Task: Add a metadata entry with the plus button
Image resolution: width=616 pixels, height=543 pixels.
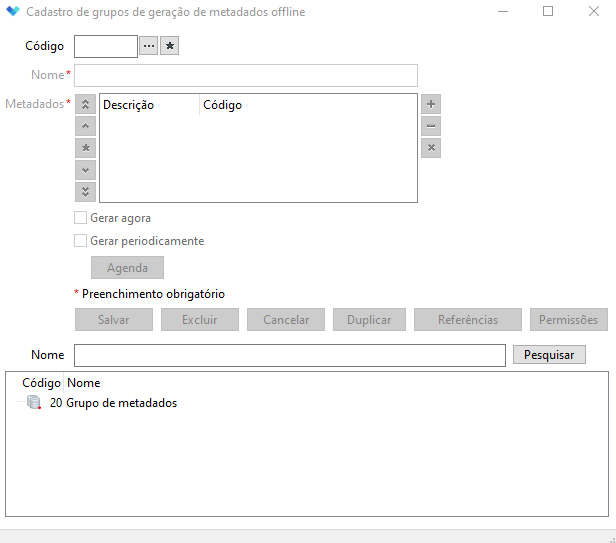Action: [x=431, y=104]
